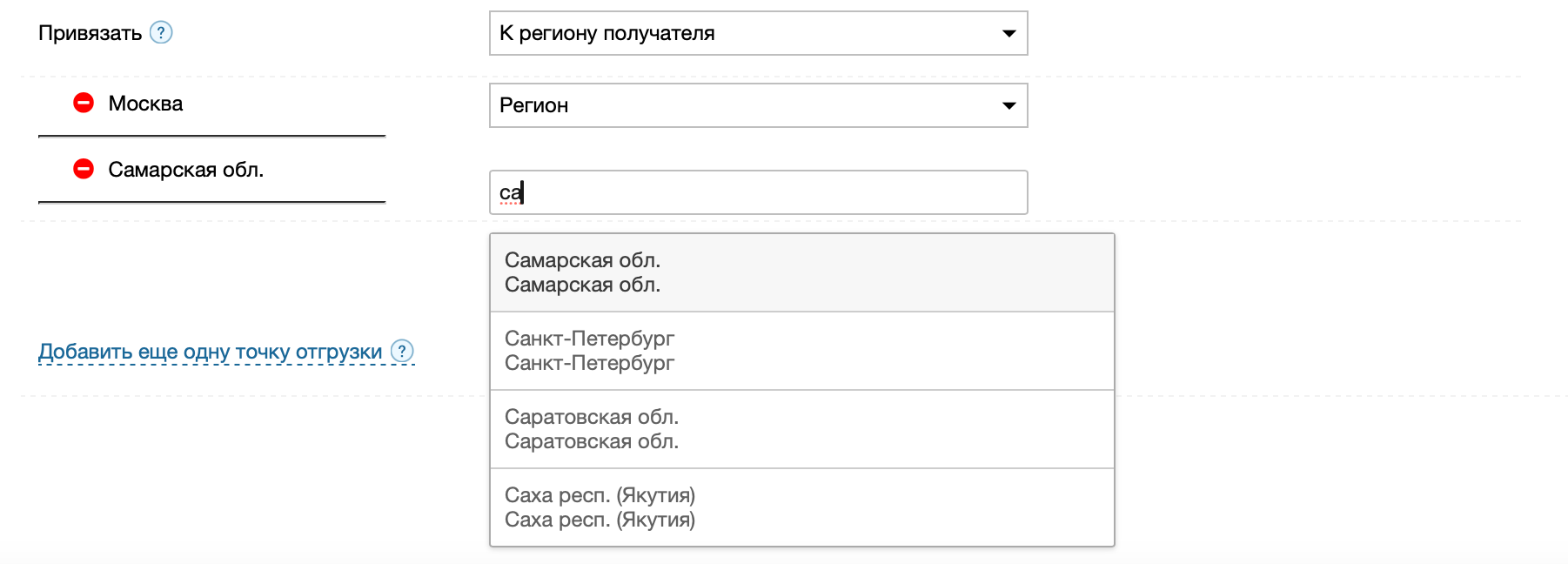Click the help icon next to the add shipping point link

point(402,351)
